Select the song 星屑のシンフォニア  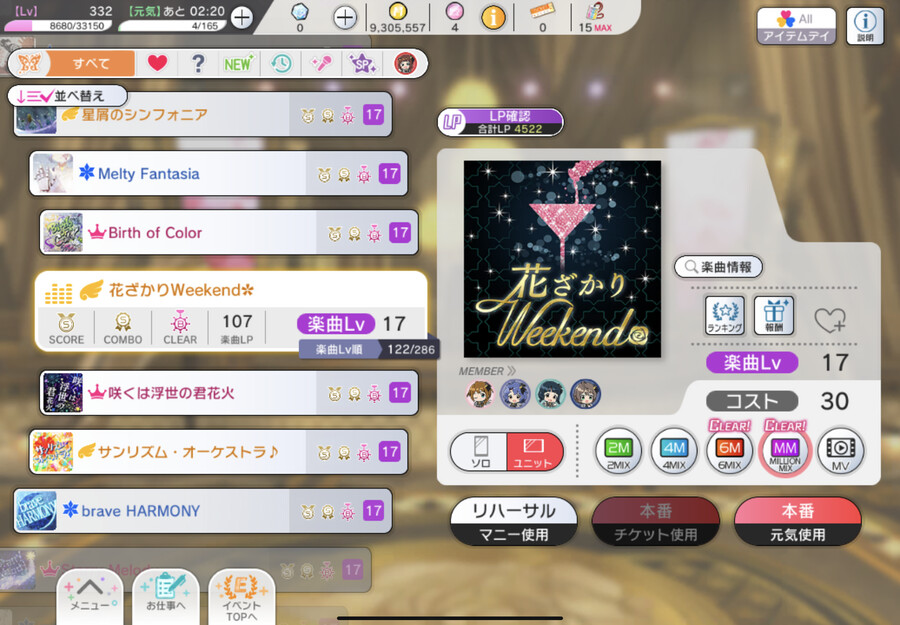pos(203,115)
